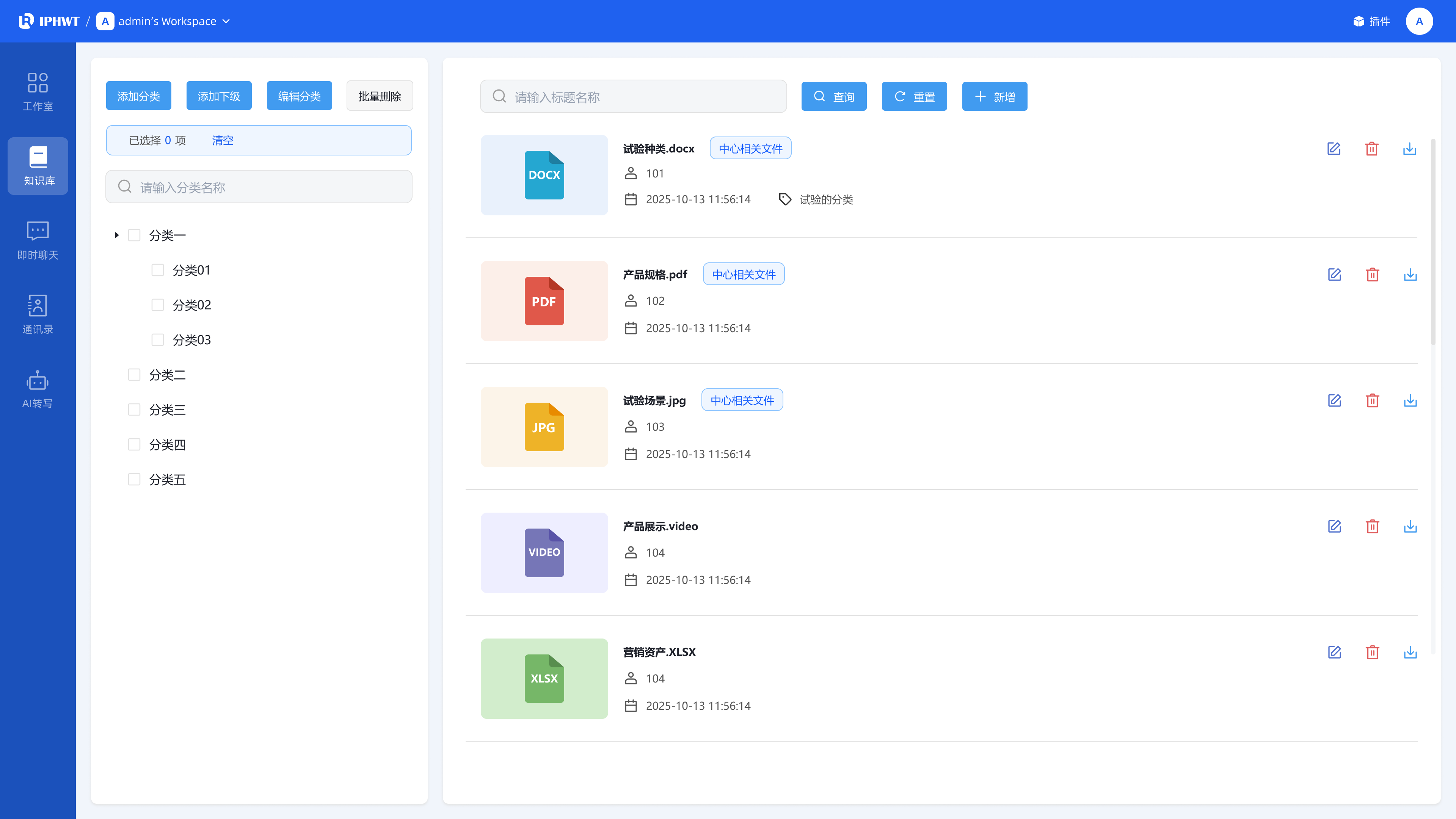Click the 产品规格.pdf file name

click(655, 275)
